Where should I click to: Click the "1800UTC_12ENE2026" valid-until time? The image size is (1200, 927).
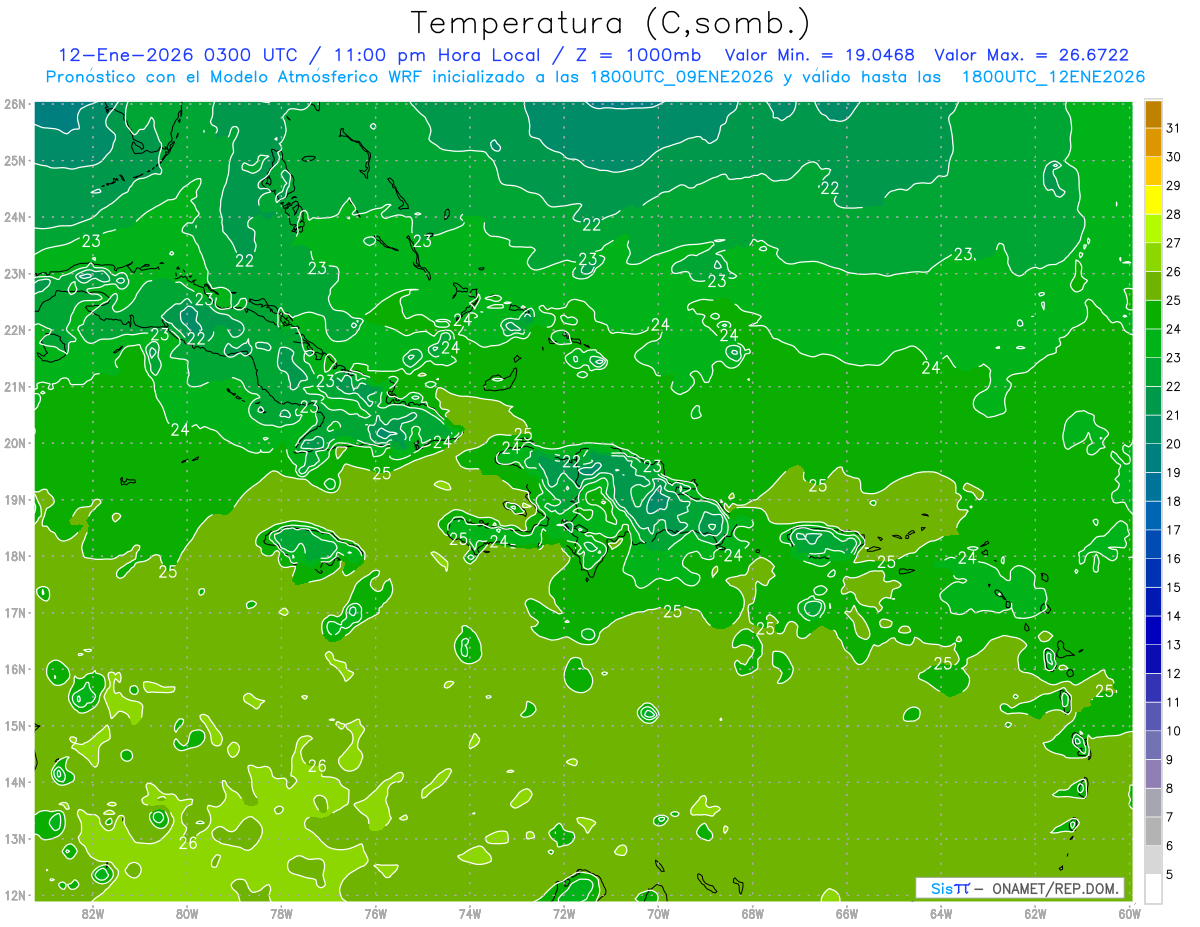[1053, 76]
